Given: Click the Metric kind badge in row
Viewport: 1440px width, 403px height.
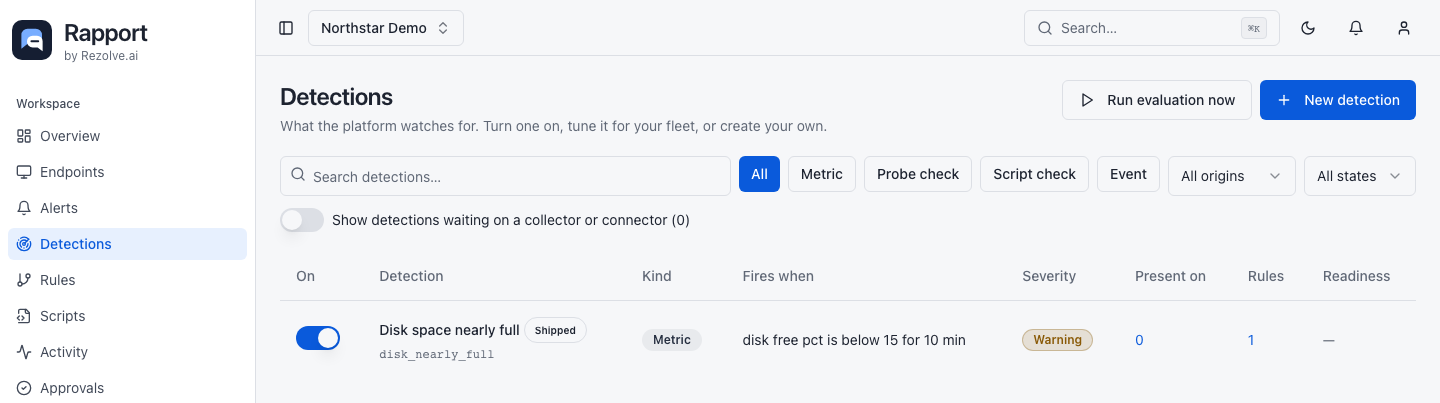Looking at the screenshot, I should [x=672, y=340].
